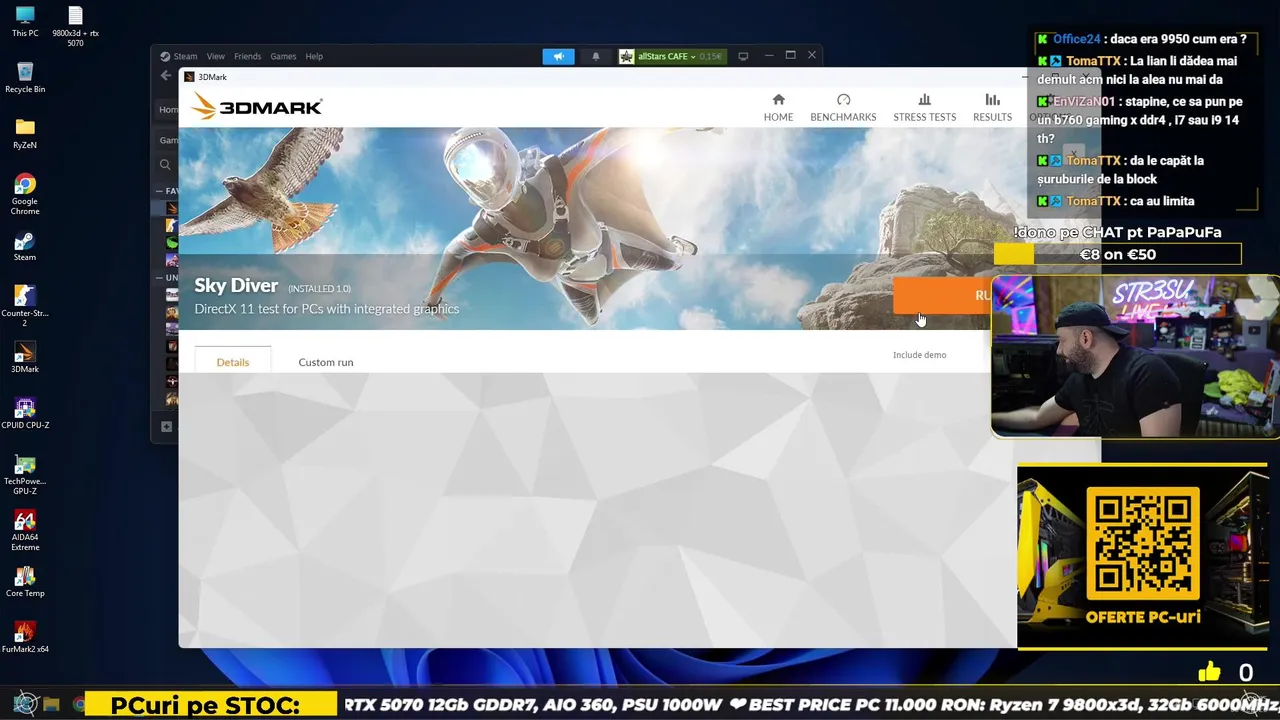Open the Games menu in Steam
Screen dimensions: 1280x720
tap(283, 56)
